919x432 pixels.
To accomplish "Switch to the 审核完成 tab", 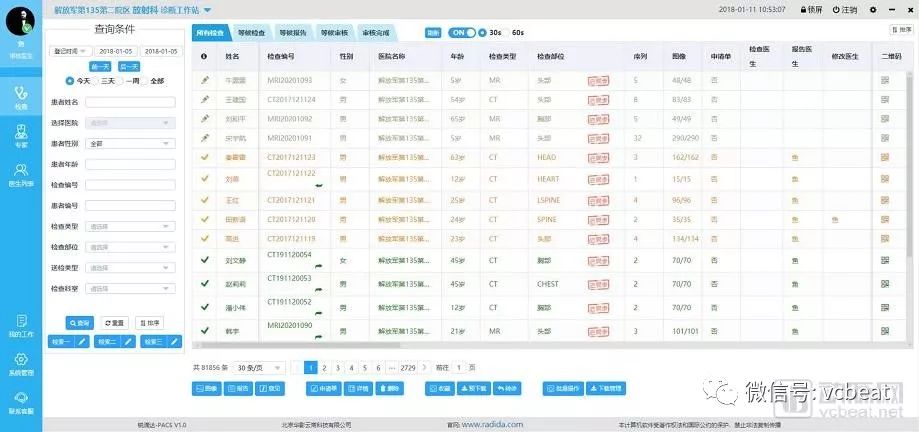I will click(x=375, y=33).
